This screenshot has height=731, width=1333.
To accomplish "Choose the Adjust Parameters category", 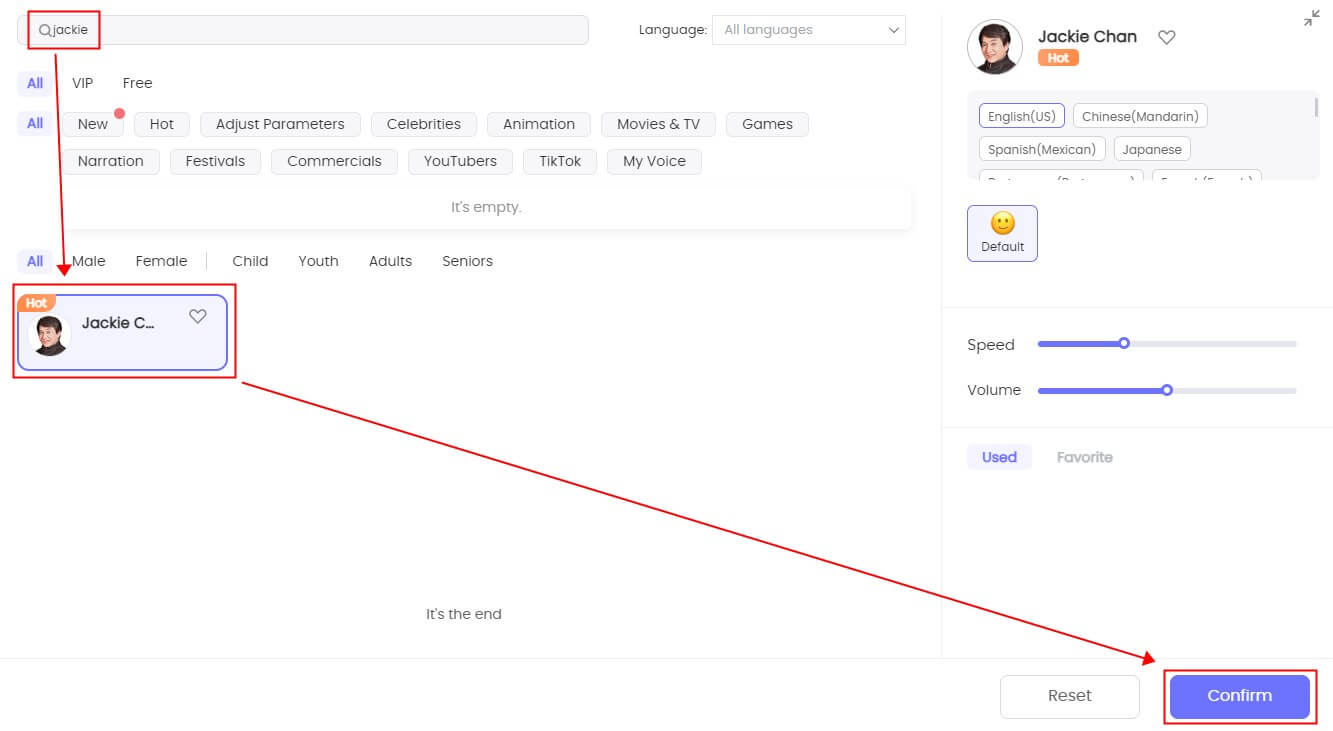I will (x=280, y=124).
